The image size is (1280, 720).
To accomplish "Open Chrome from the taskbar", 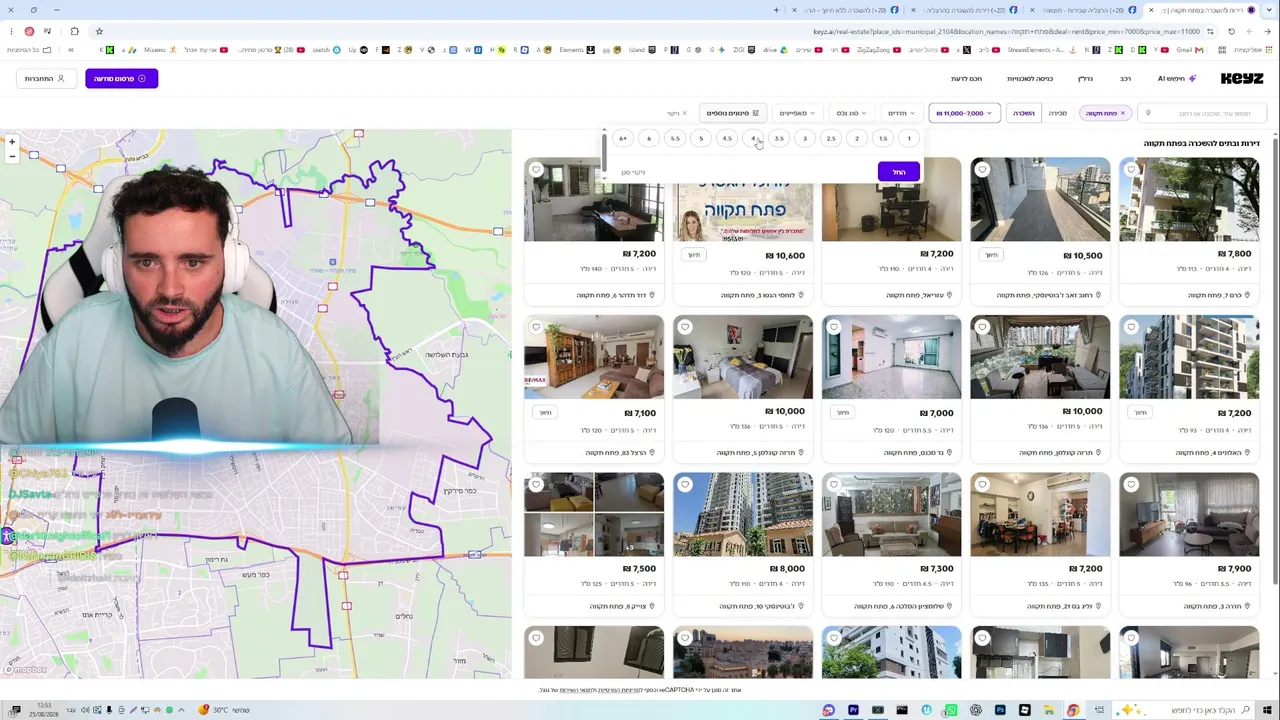I will 1073,710.
